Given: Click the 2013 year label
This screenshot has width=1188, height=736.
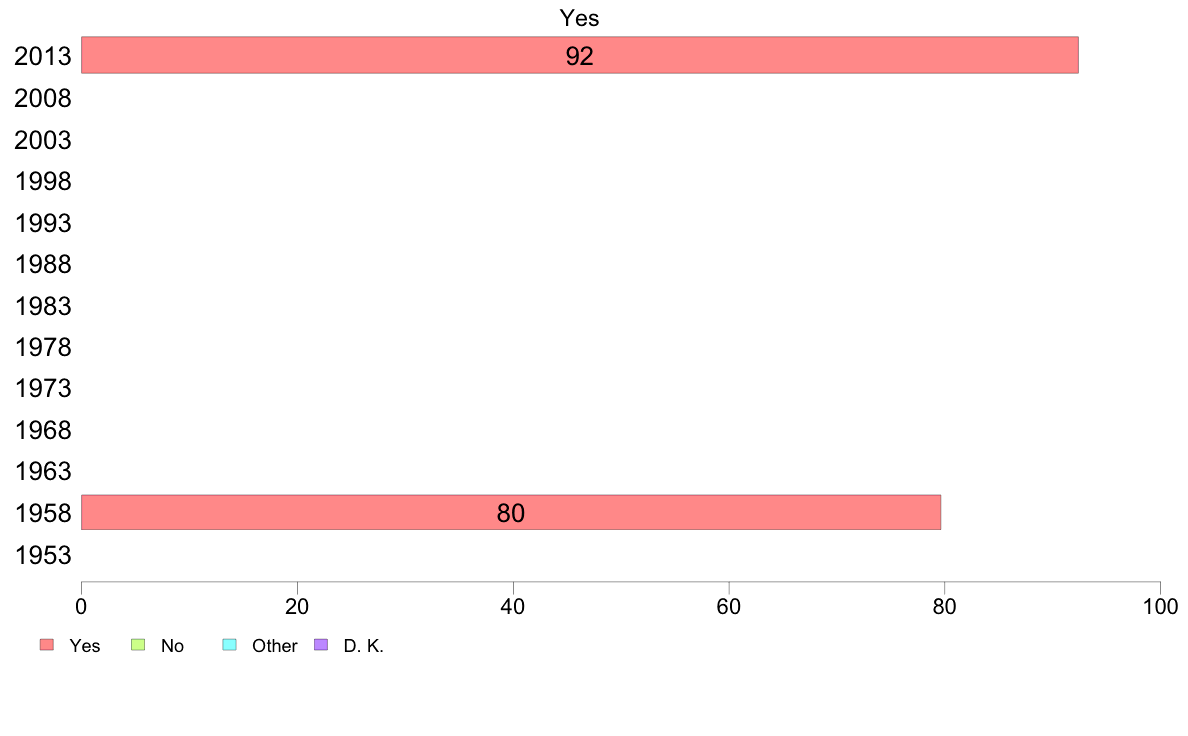Looking at the screenshot, I should tap(43, 56).
